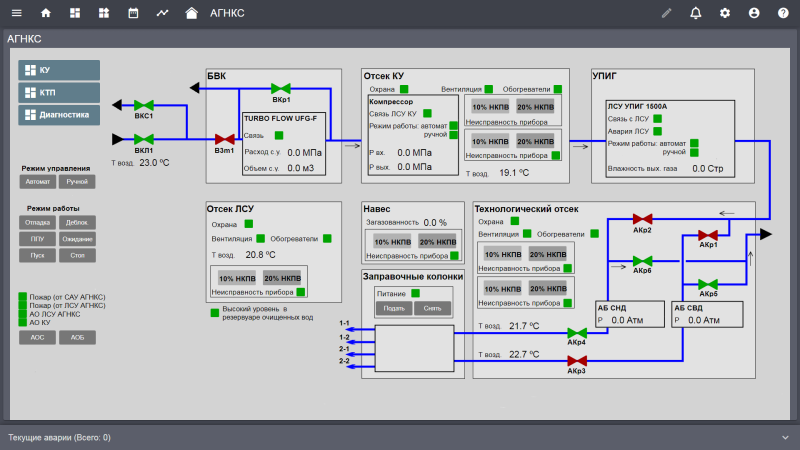Click red valve АКр1
Viewport: 800px width, 450px height.
[708, 235]
